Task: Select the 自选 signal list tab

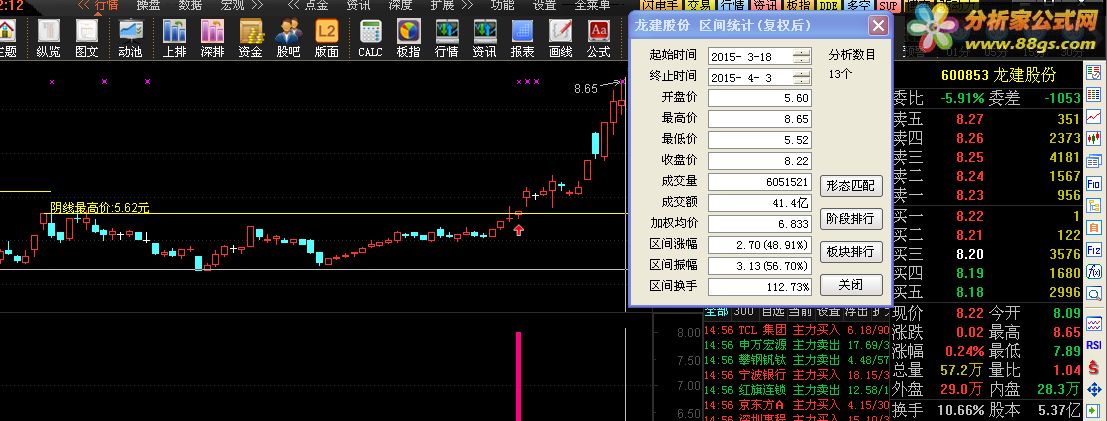Action: tap(771, 311)
